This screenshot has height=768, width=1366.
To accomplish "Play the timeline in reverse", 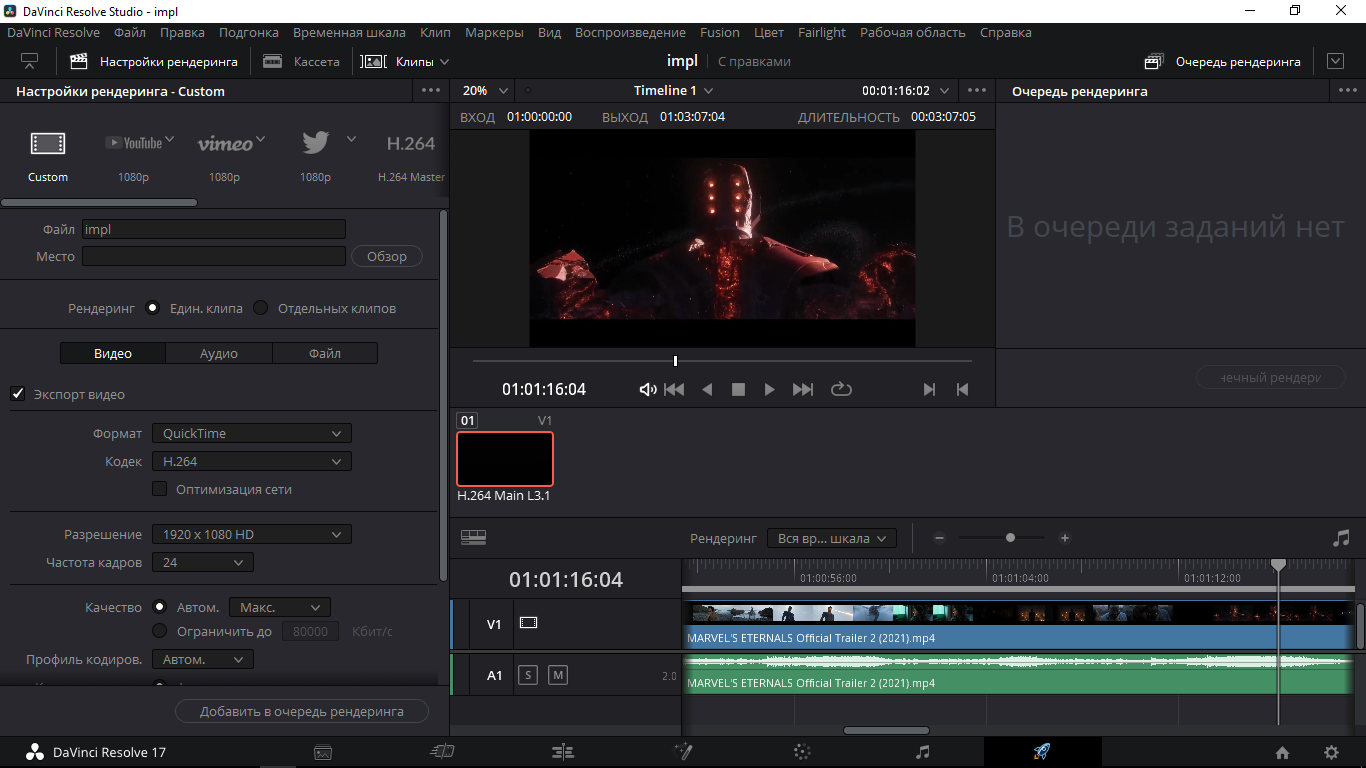I will point(707,390).
